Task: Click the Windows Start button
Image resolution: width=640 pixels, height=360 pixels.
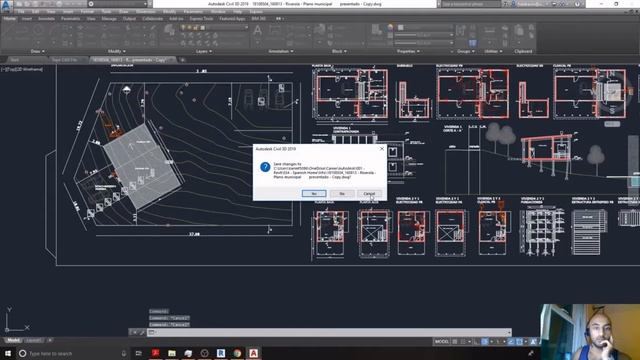Action: 8,353
